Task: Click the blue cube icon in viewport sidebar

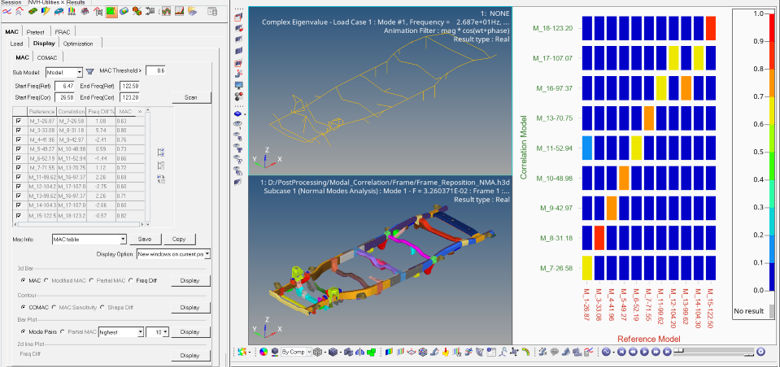Action: click(239, 114)
